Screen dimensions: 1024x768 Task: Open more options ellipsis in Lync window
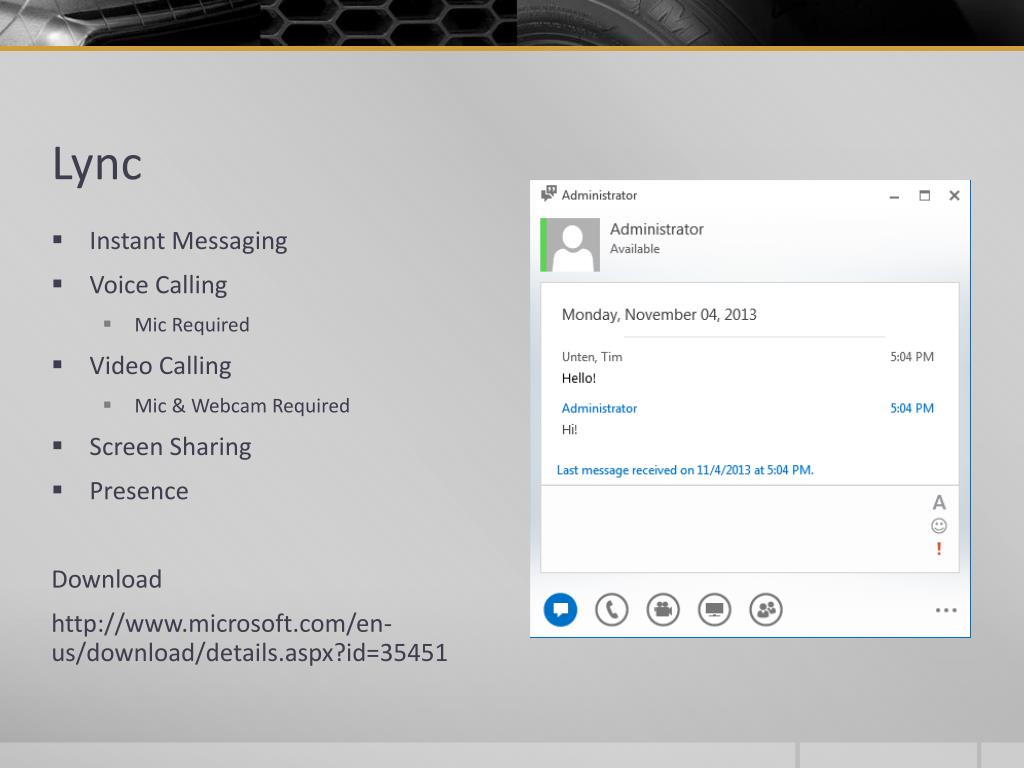(946, 610)
